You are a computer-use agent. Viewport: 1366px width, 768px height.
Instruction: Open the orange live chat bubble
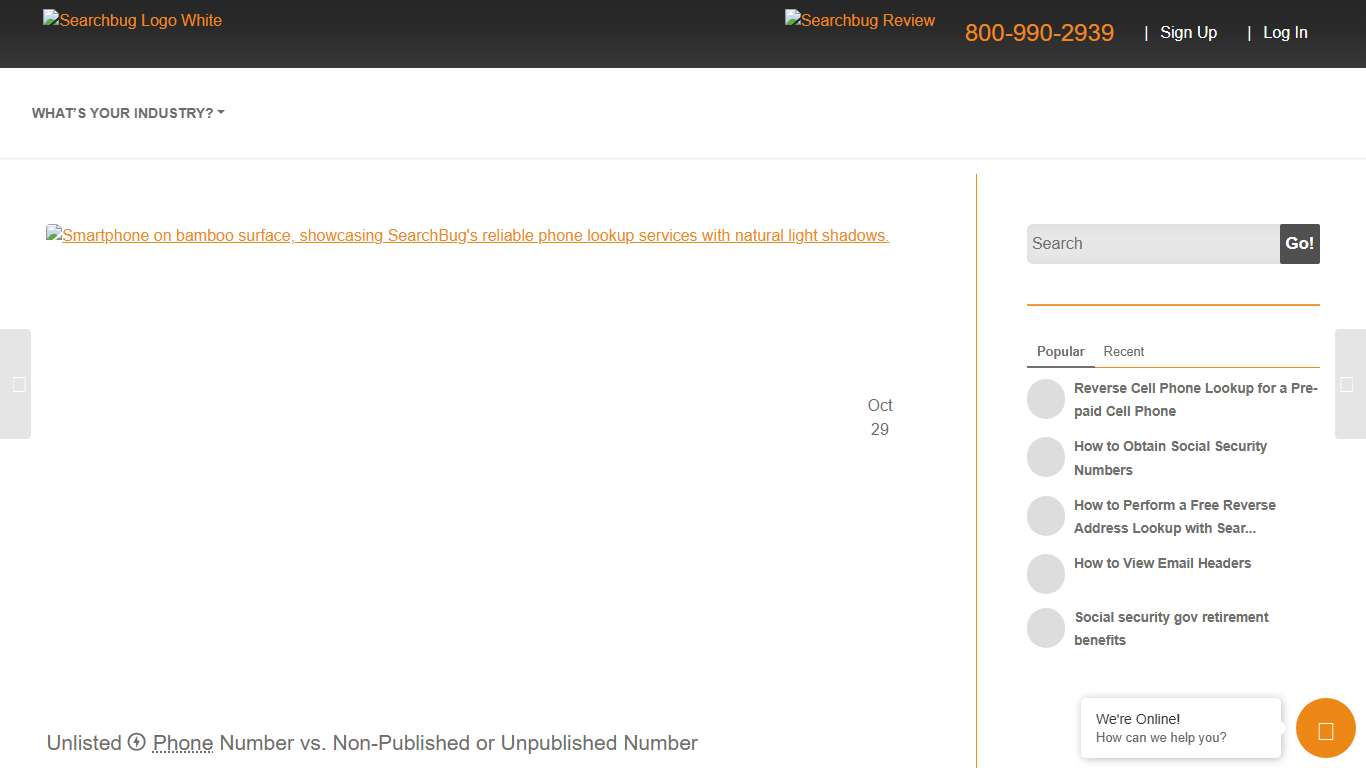1325,728
